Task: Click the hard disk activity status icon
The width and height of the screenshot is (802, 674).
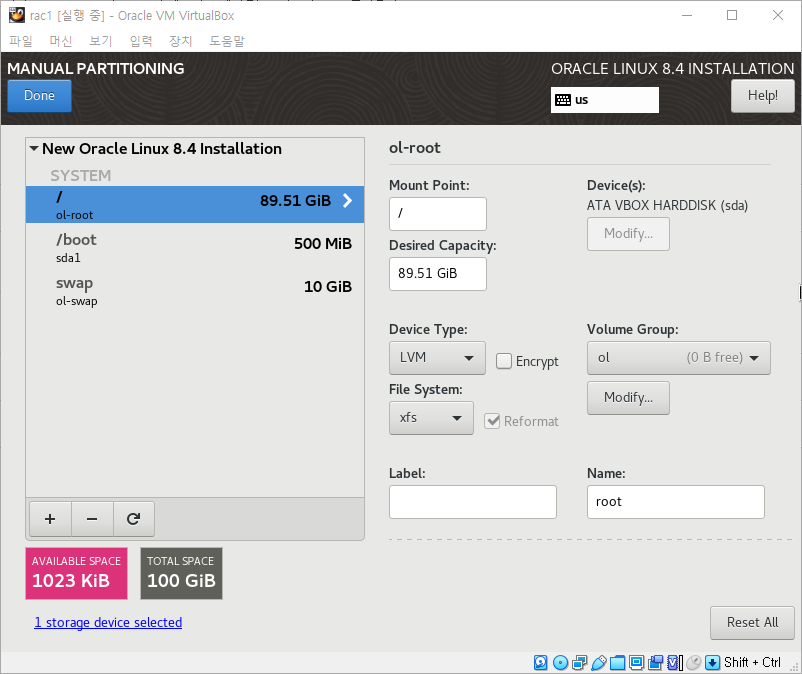Action: coord(541,663)
